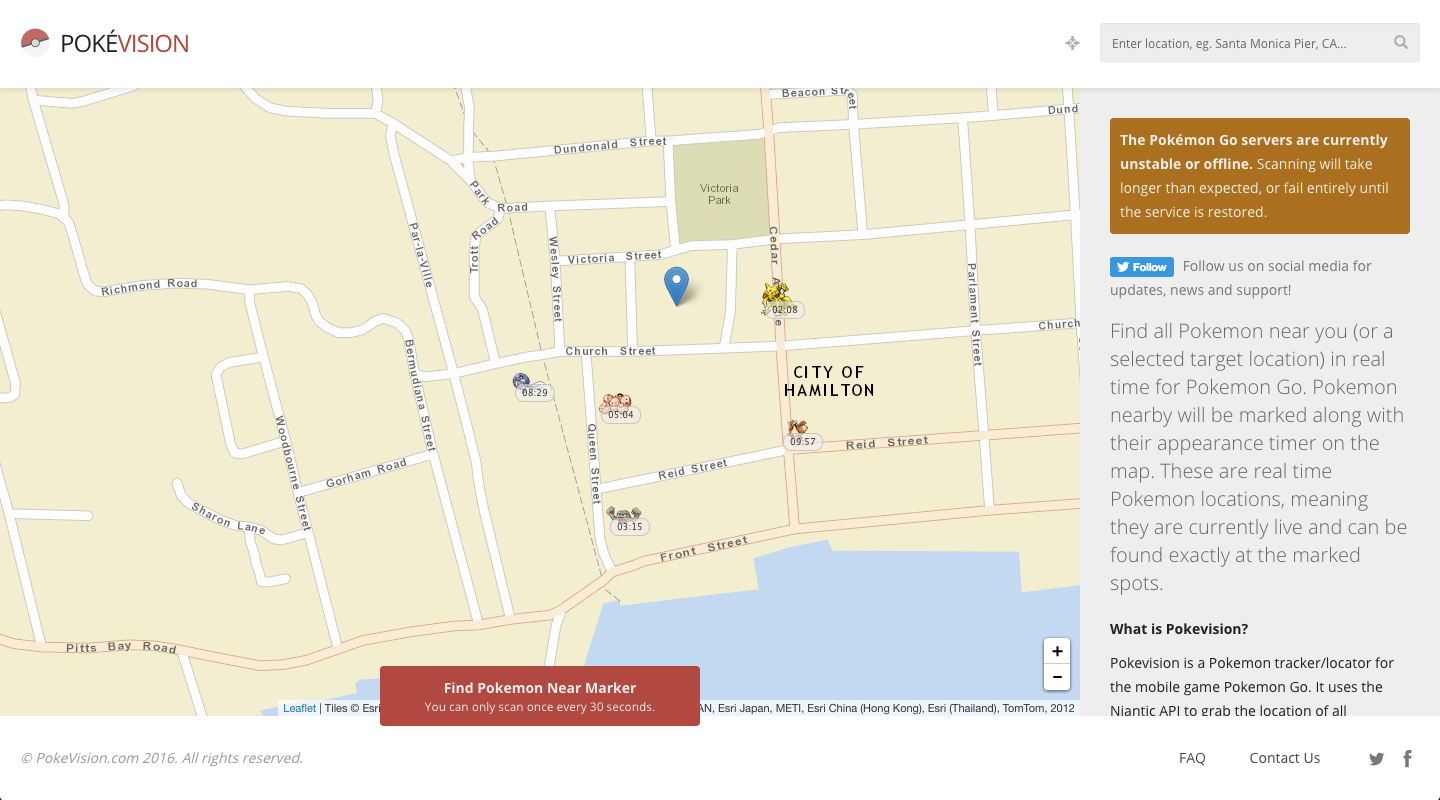Viewport: 1440px width, 800px height.
Task: Click the Front Street label on map
Action: [x=704, y=548]
